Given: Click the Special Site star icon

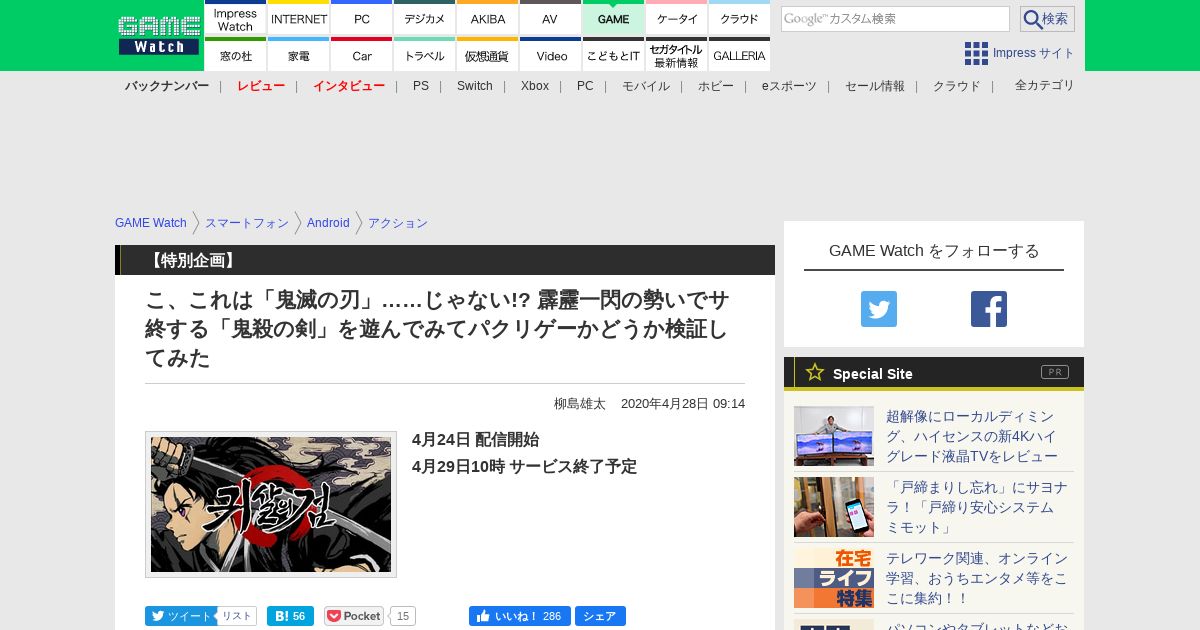Looking at the screenshot, I should click(815, 372).
